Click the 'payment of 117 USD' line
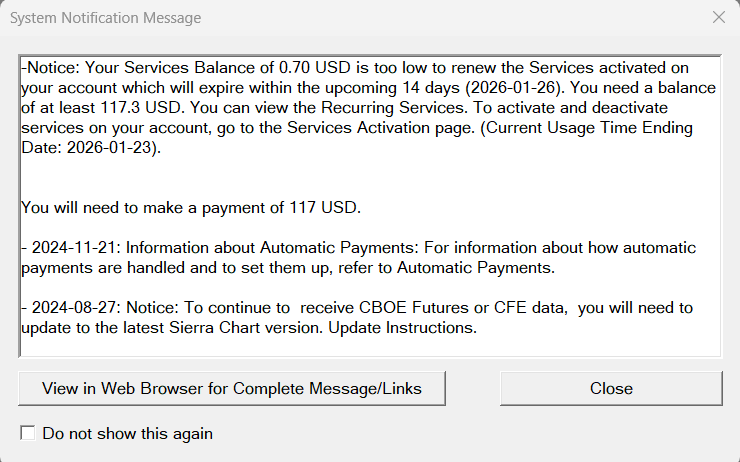 pos(190,207)
